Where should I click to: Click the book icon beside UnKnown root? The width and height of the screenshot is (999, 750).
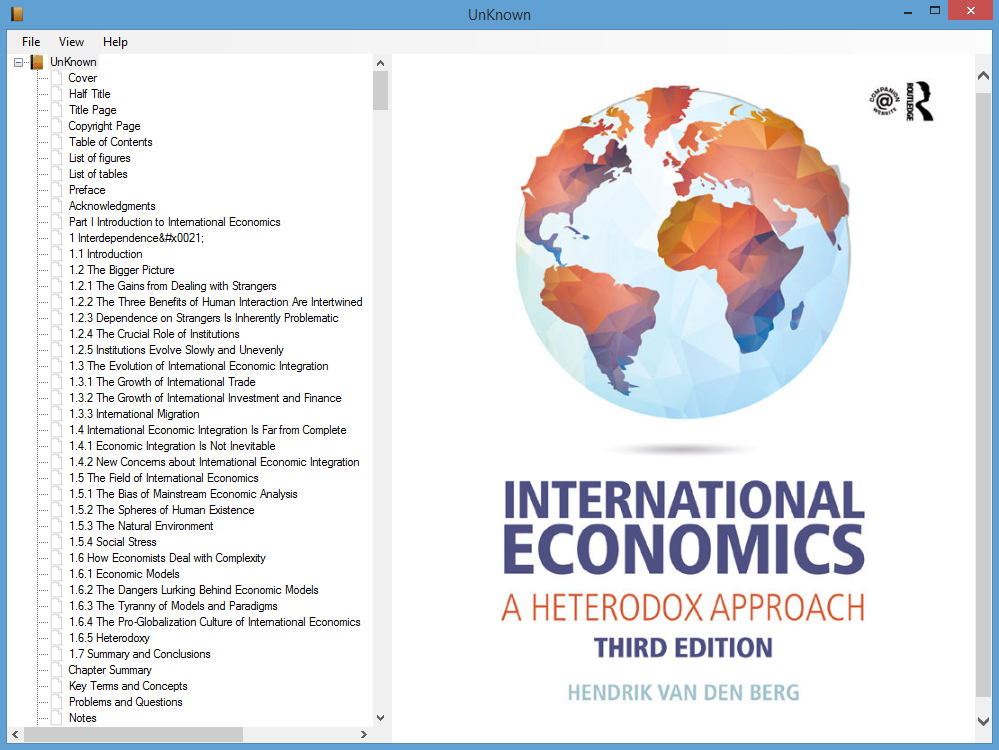[37, 62]
